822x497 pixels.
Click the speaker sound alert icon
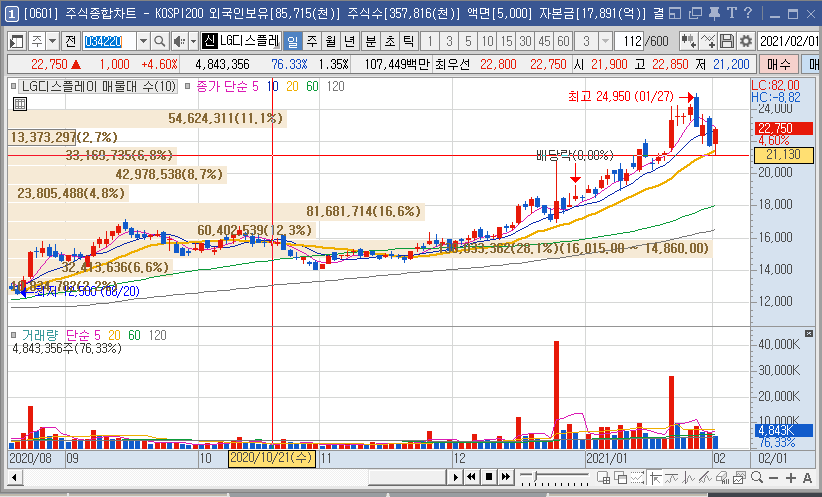coord(180,41)
